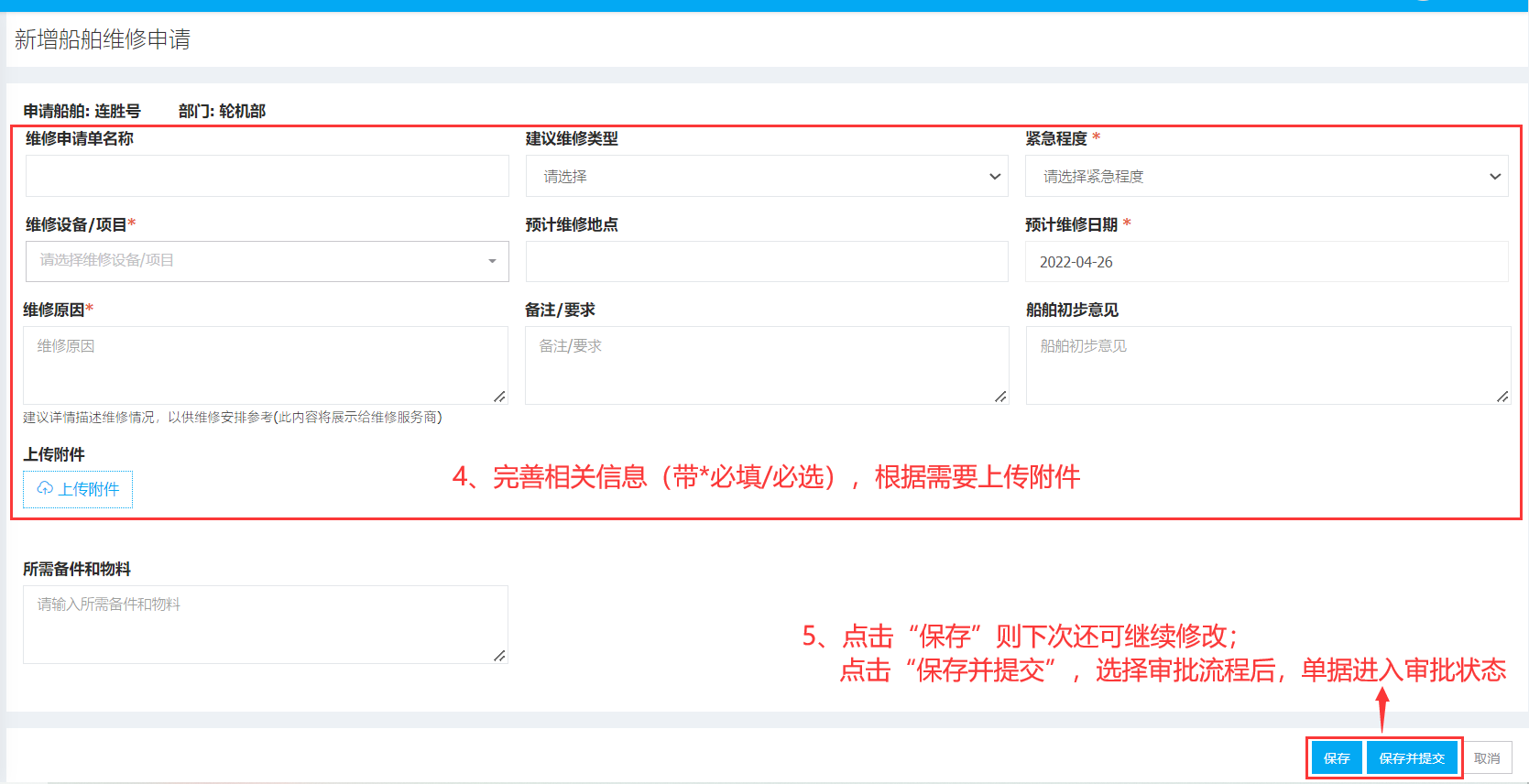
Task: Click the 预计维修日期 field showing 2022-04-26
Action: [x=1267, y=261]
